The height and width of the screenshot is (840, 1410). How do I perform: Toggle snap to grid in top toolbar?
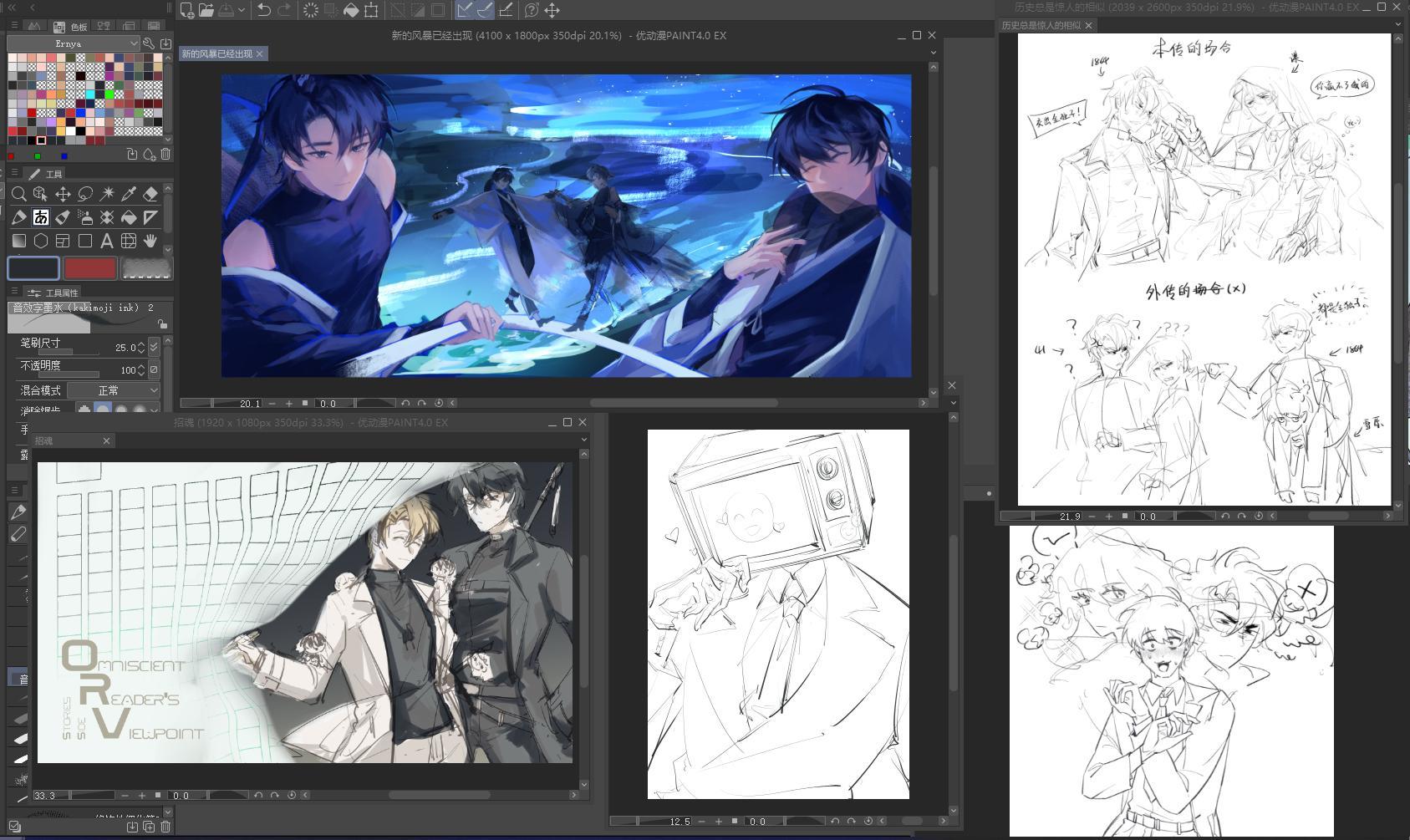[506, 10]
